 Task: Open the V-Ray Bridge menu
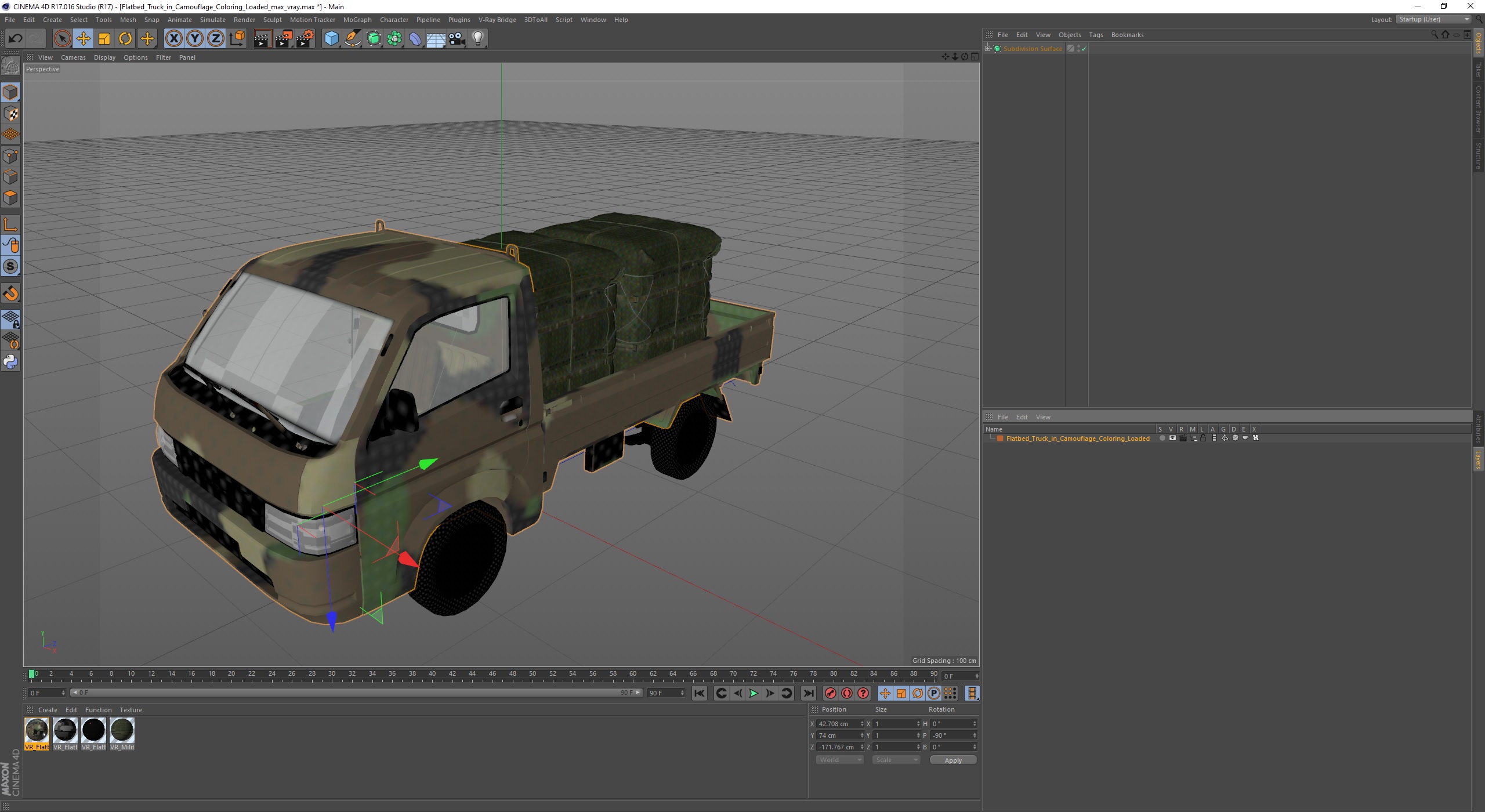tap(497, 20)
